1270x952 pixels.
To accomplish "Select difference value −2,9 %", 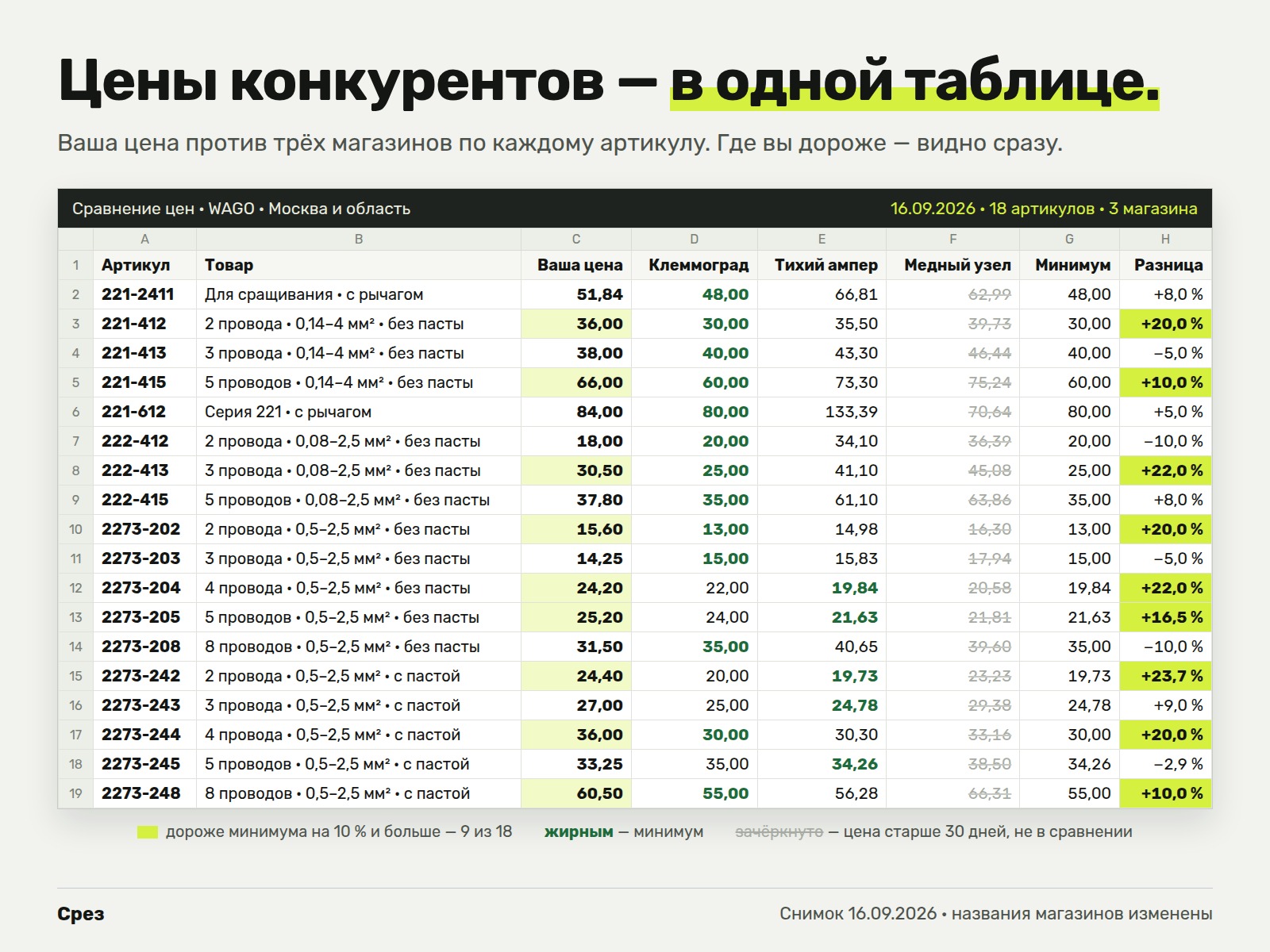I will click(1165, 764).
